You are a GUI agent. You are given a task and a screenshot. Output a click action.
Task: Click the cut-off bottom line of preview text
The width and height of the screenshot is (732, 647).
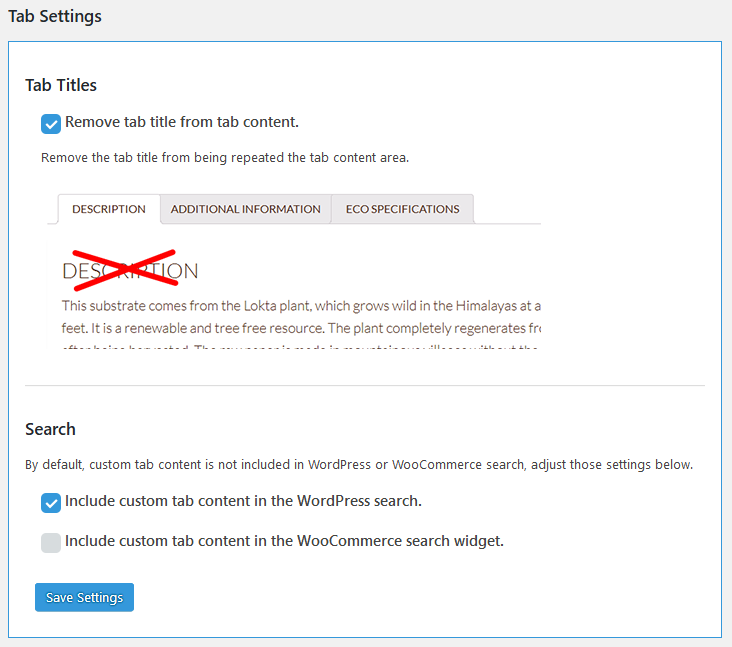coord(300,347)
